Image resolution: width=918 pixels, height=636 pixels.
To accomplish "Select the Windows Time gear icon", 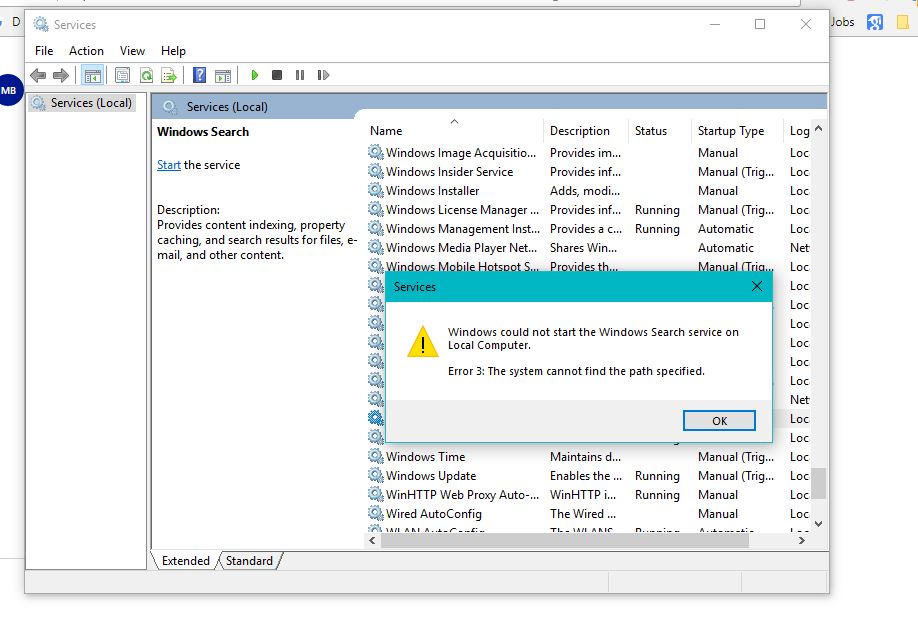I will (x=376, y=456).
